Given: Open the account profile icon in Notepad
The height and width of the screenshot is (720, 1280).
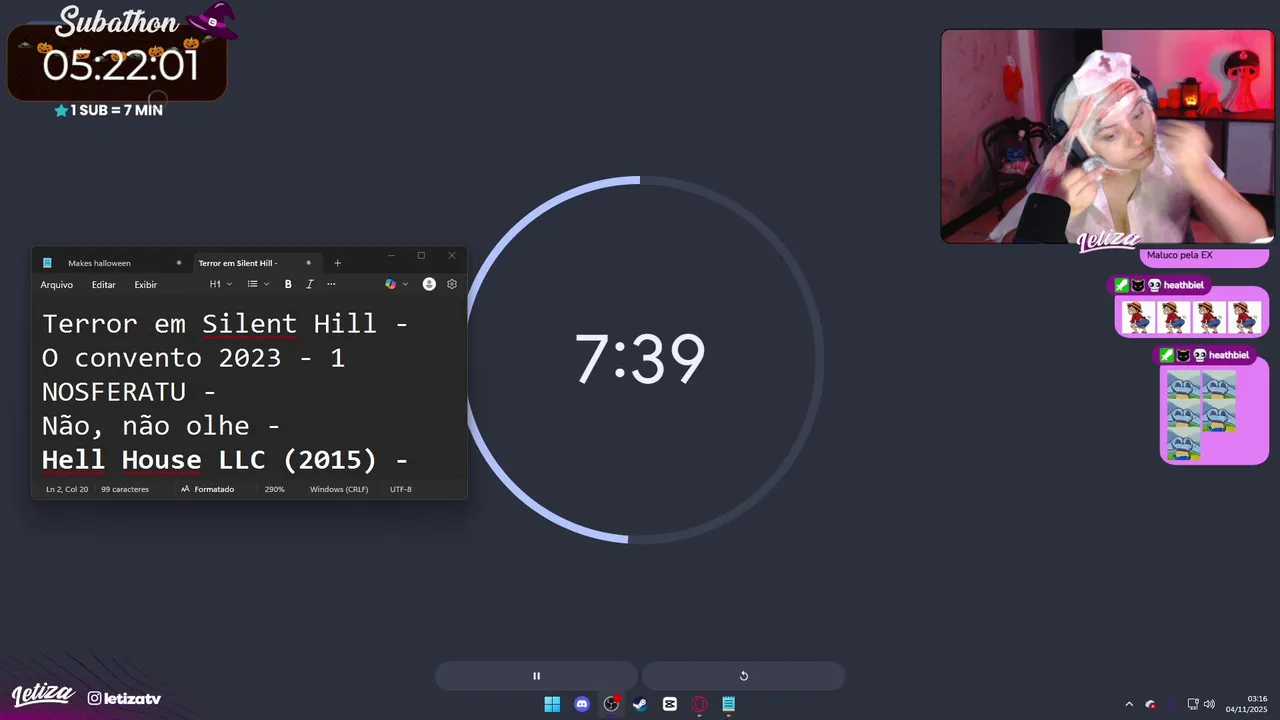Looking at the screenshot, I should (x=429, y=285).
